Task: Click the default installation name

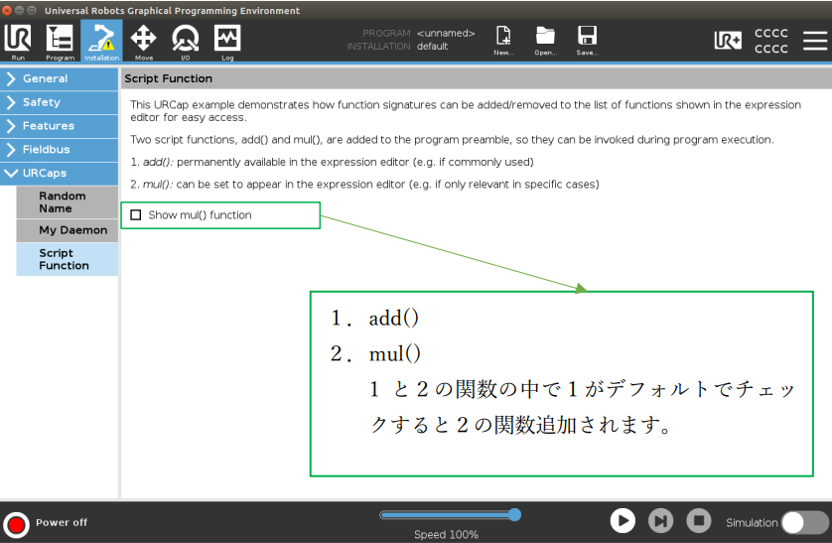Action: click(432, 46)
